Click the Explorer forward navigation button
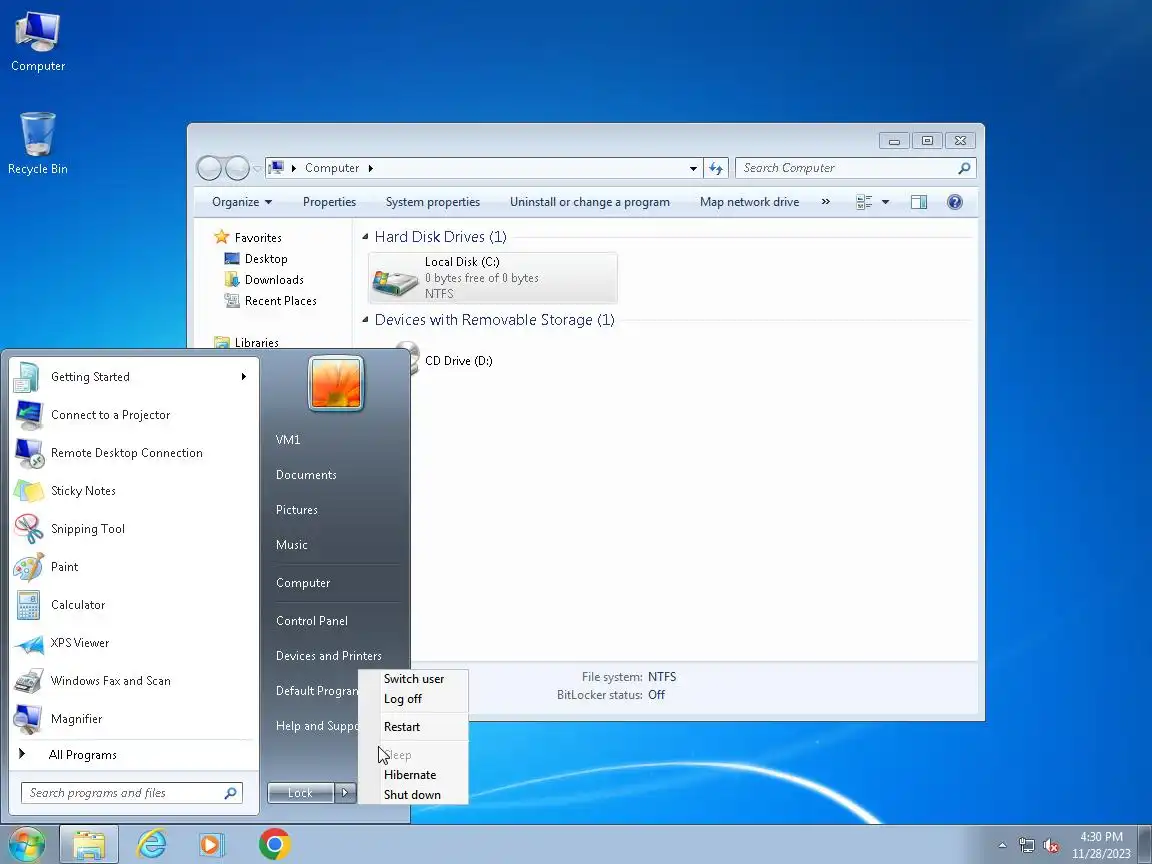 (x=237, y=168)
